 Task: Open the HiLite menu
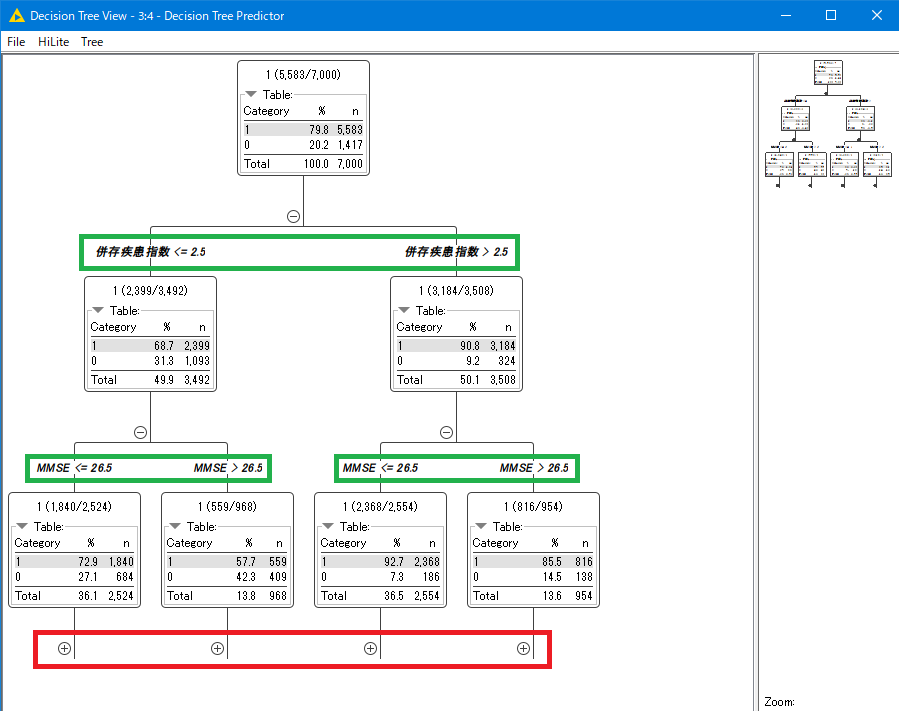pyautogui.click(x=53, y=42)
